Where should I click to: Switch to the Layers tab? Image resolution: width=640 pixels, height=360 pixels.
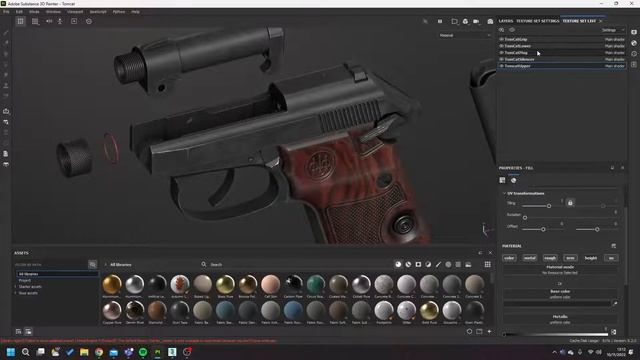[x=506, y=21]
